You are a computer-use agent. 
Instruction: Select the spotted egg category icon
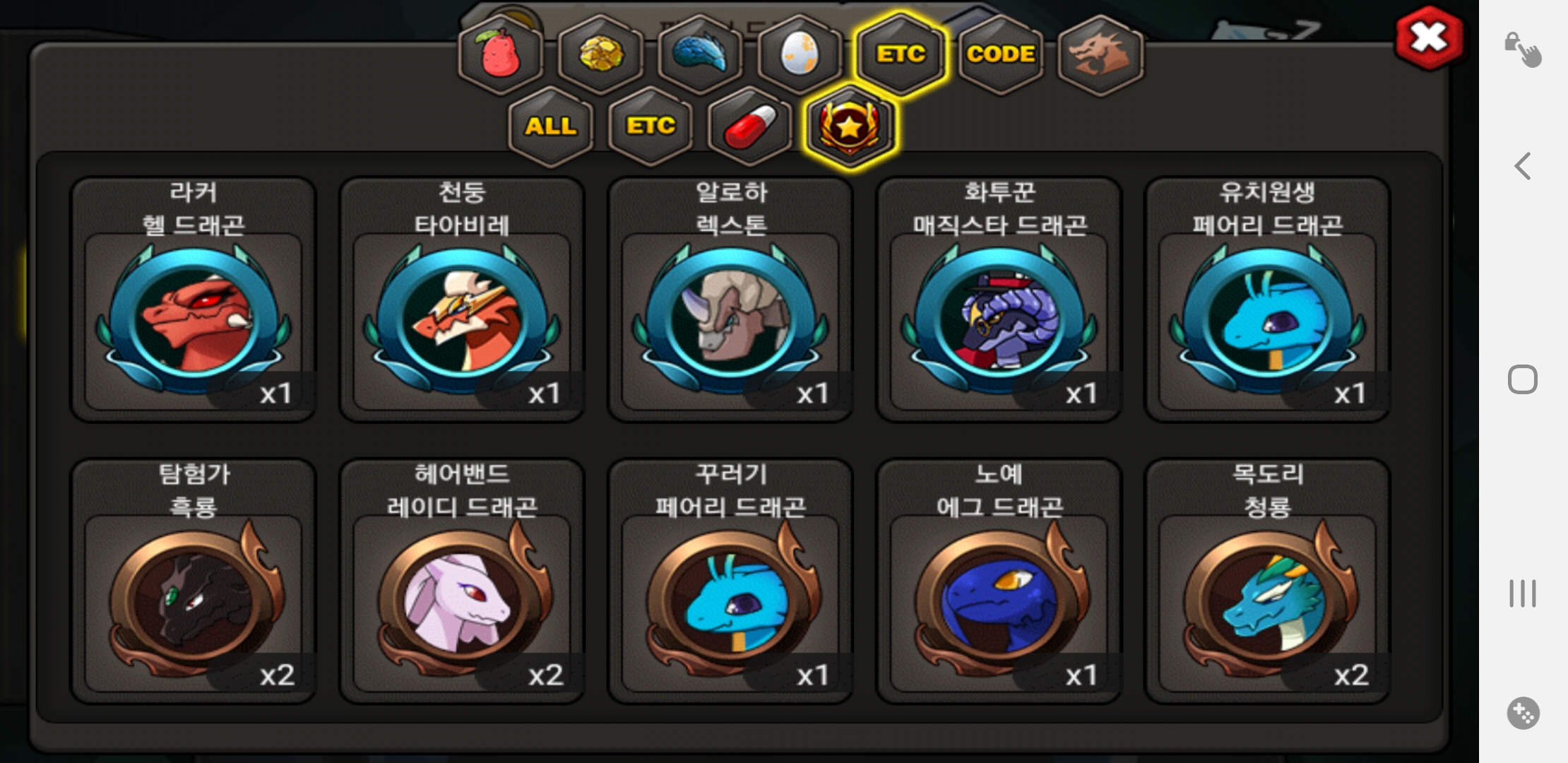[x=800, y=54]
